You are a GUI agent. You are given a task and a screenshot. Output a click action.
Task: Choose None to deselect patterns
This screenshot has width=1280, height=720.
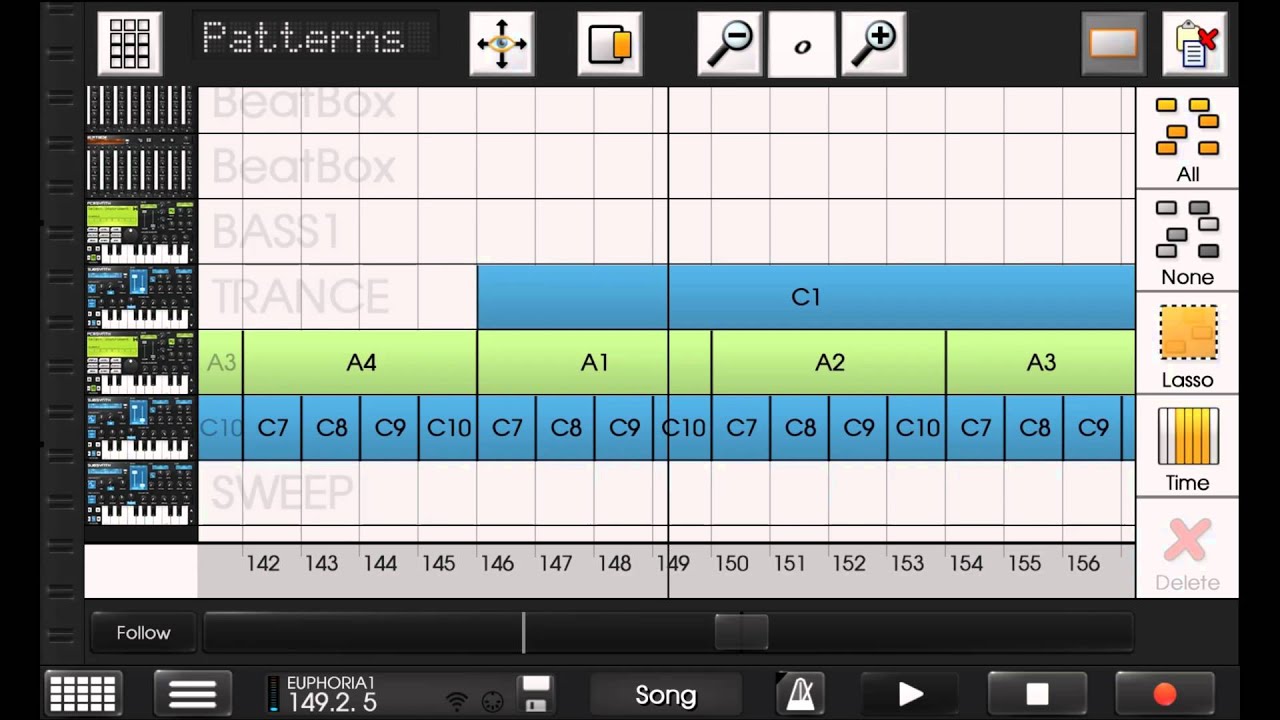pyautogui.click(x=1187, y=241)
